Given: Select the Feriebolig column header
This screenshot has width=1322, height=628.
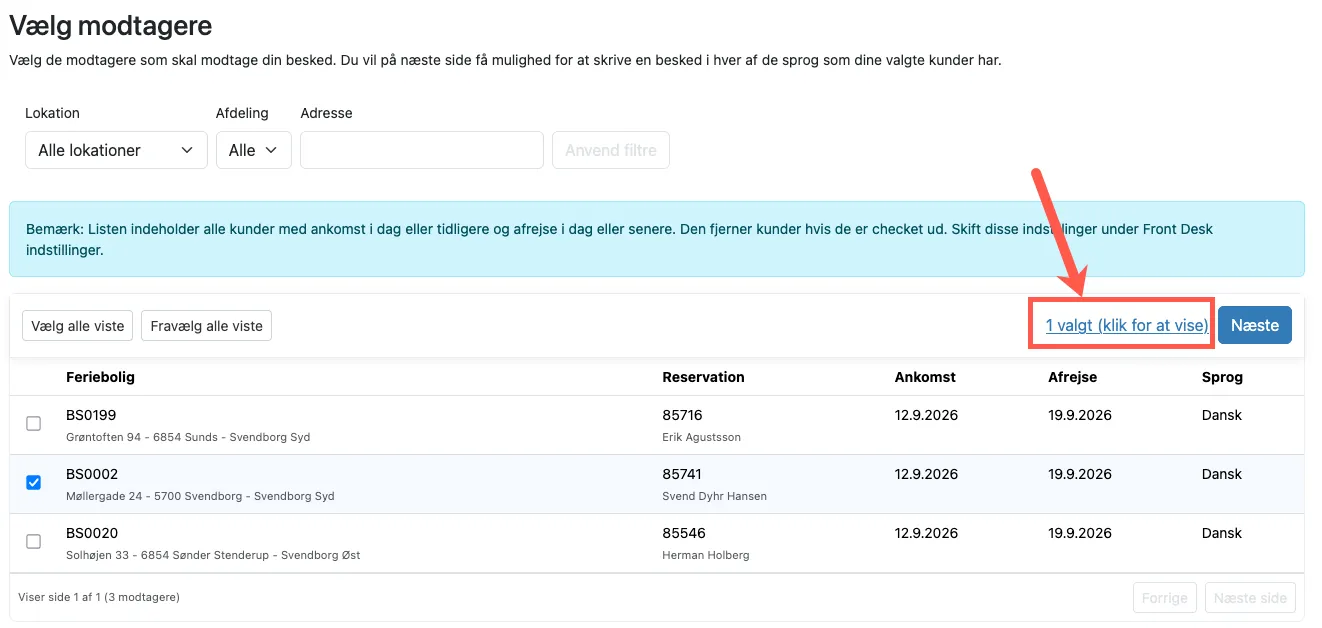Looking at the screenshot, I should pyautogui.click(x=100, y=377).
